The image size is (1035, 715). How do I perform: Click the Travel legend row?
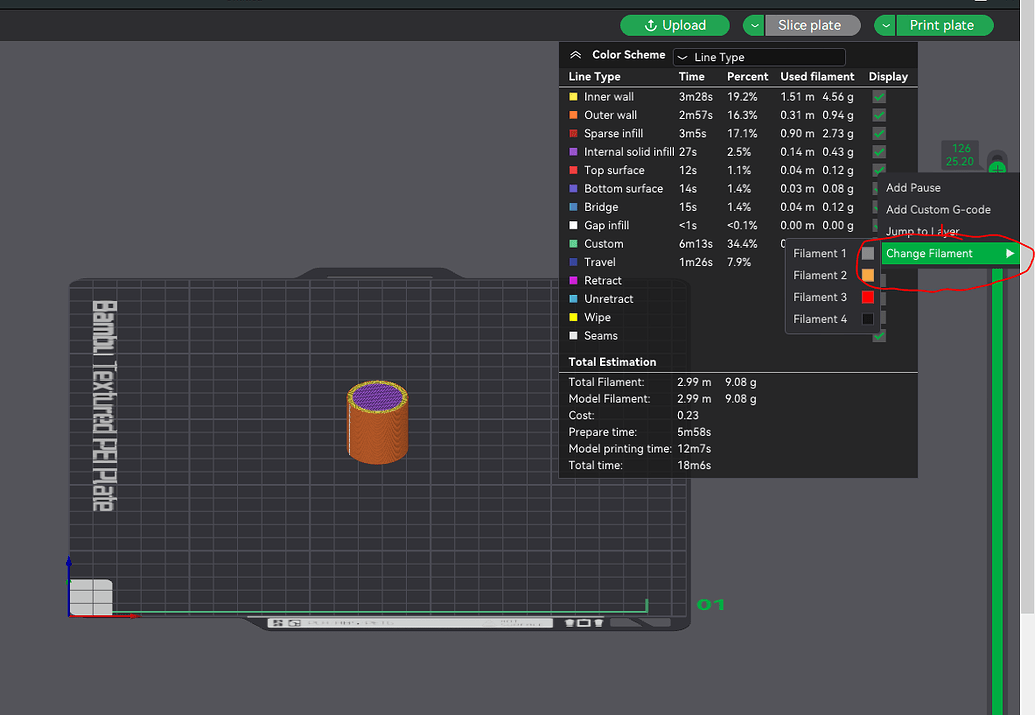point(675,263)
